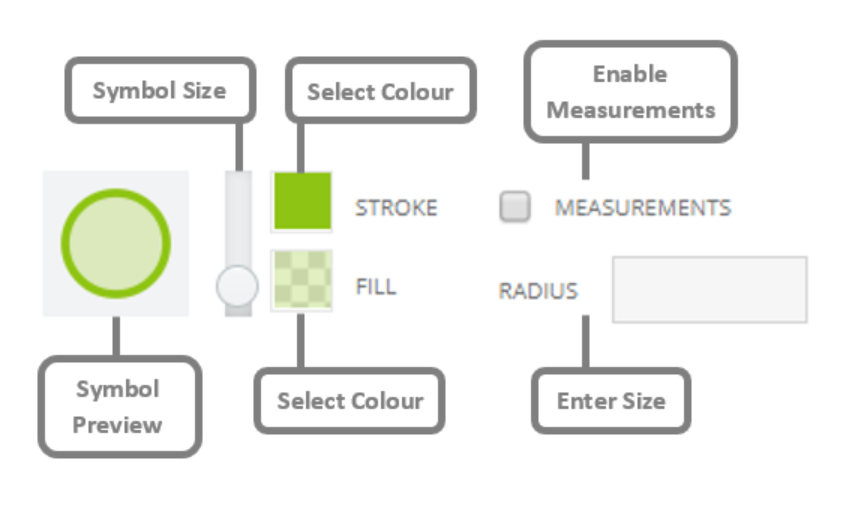Click the Select Colour callout below the fill swatch
Screen dimensions: 852x508
point(350,401)
